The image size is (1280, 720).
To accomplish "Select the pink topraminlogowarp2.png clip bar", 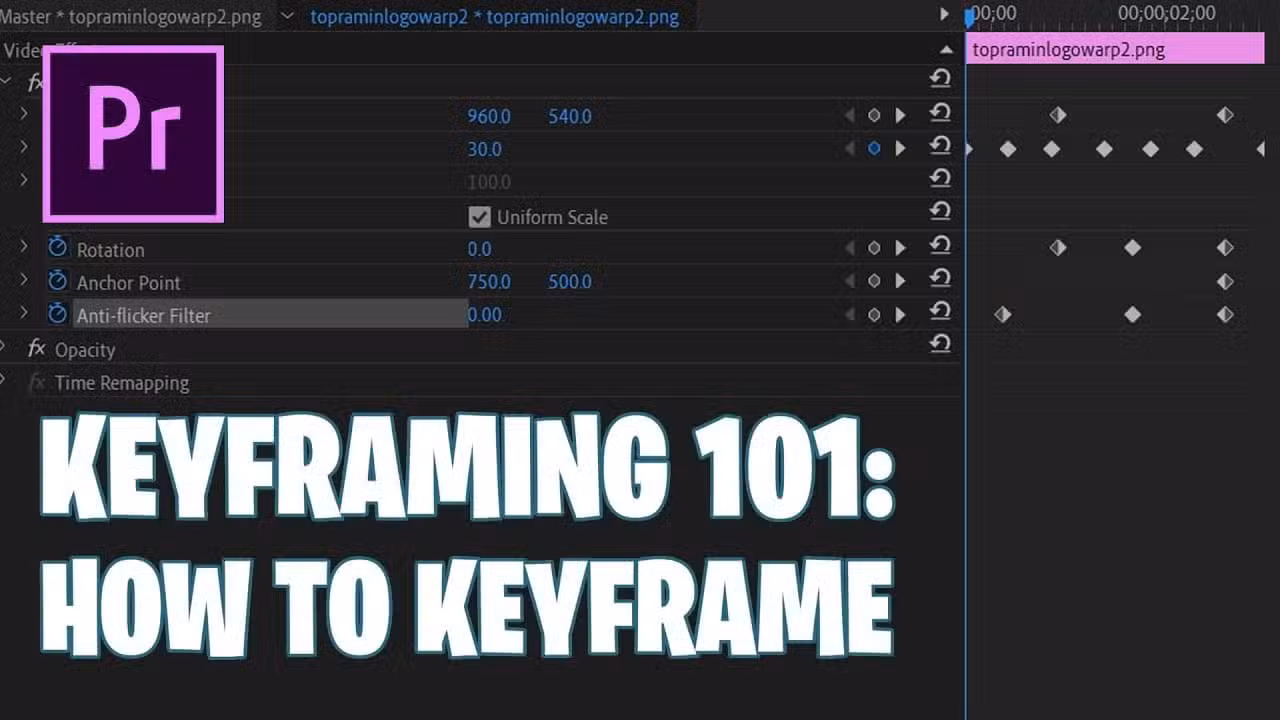I will coord(1115,49).
